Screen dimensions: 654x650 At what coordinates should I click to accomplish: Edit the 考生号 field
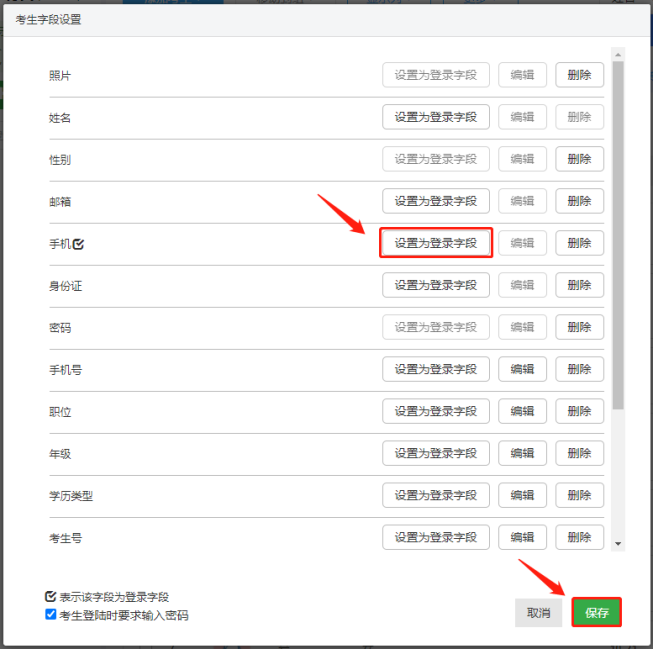pos(522,537)
